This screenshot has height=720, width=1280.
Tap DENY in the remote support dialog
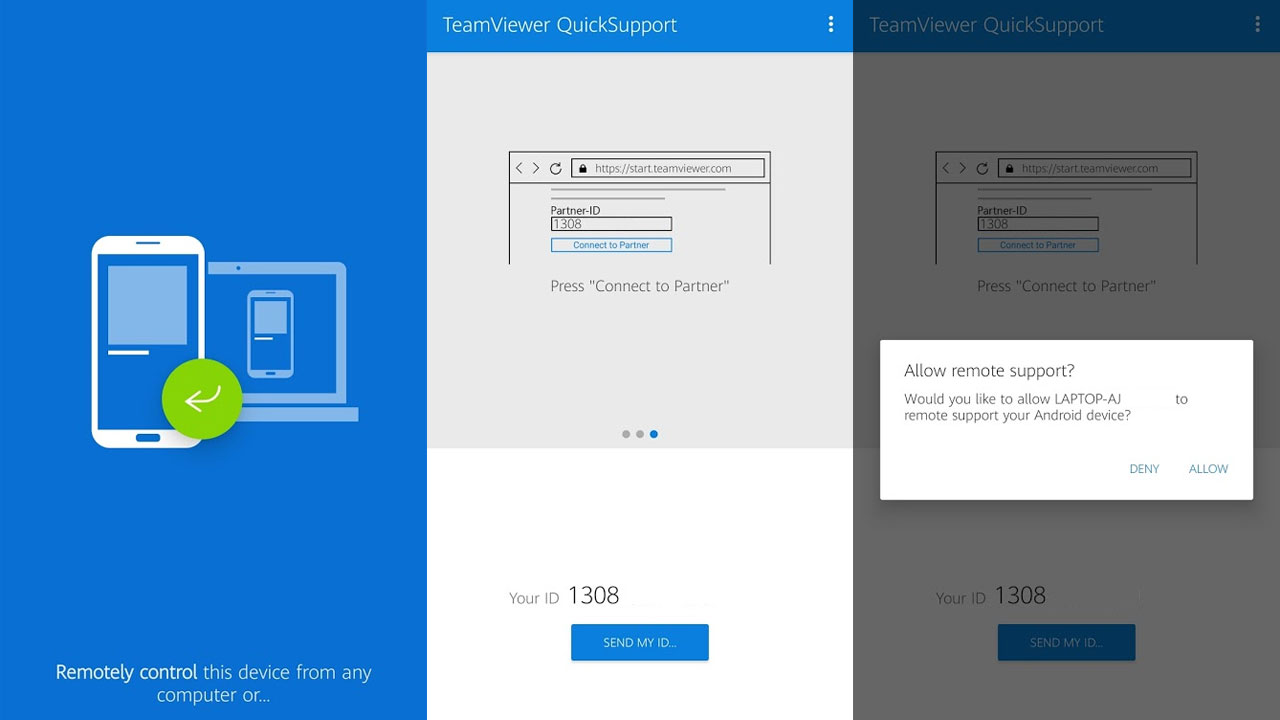(1144, 469)
